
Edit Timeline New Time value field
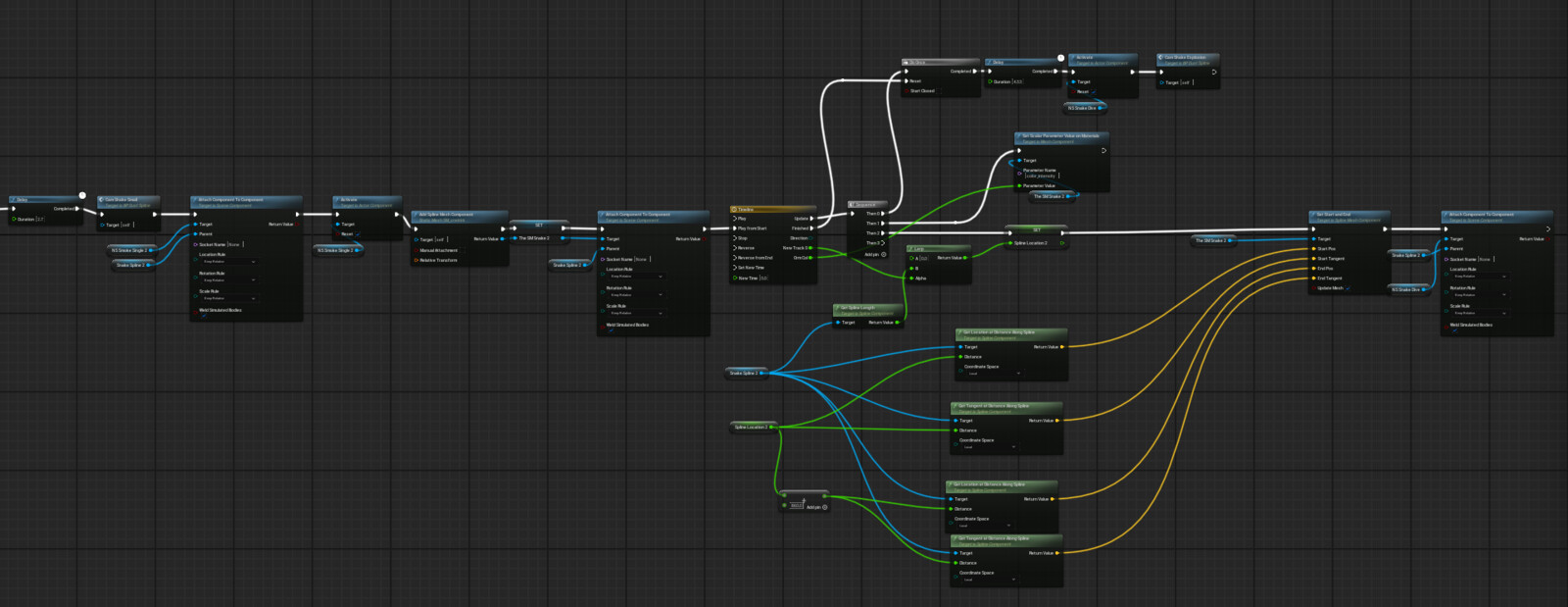tap(764, 278)
